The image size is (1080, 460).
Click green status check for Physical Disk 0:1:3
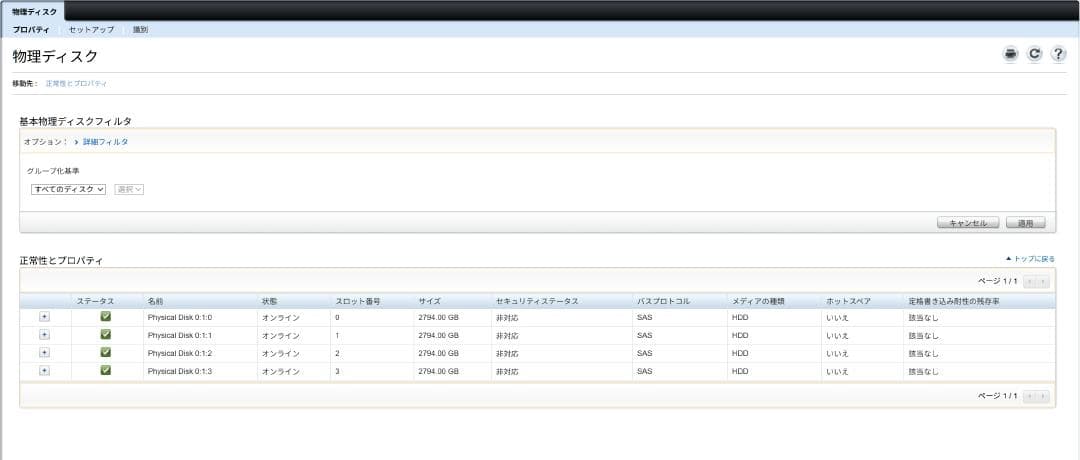point(105,370)
